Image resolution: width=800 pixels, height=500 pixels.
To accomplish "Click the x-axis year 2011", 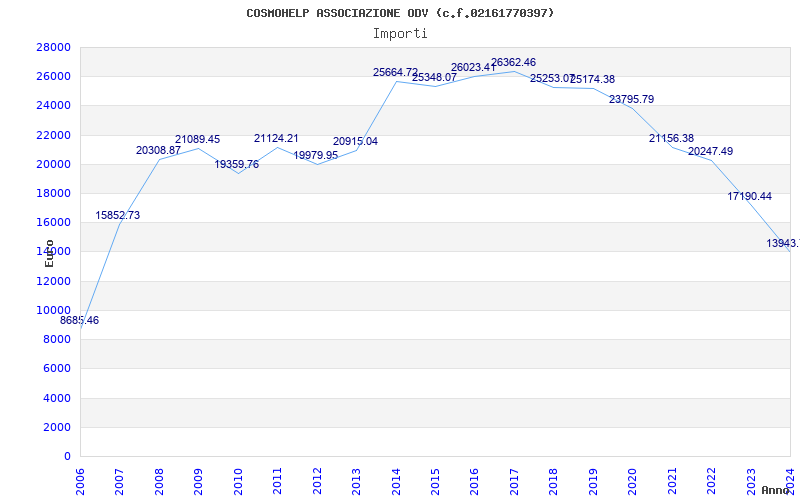I will pos(277,480).
